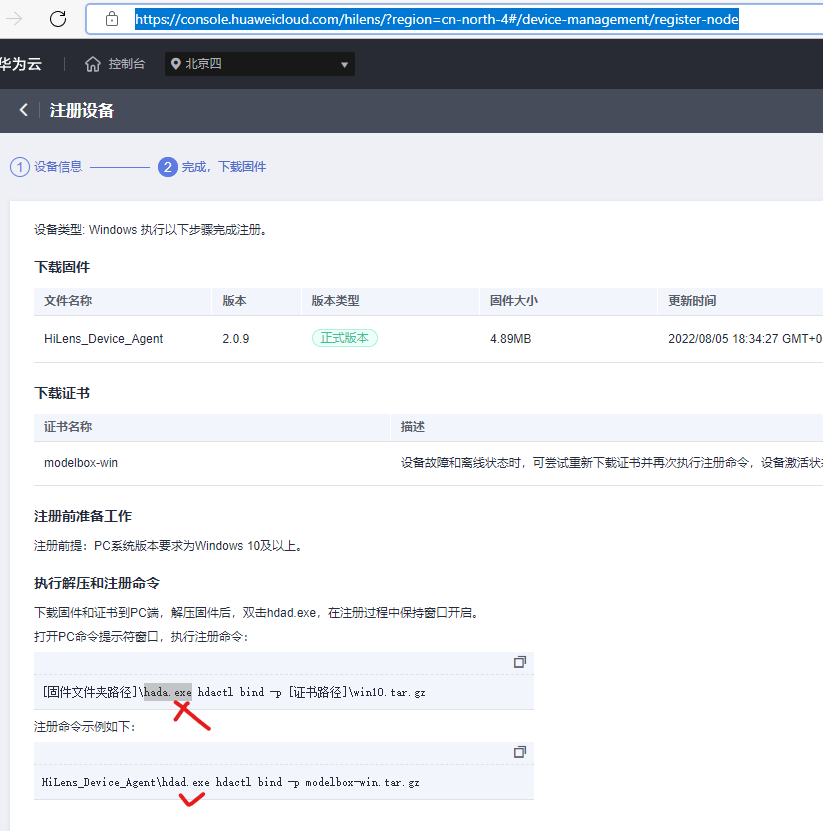The width and height of the screenshot is (823, 831).
Task: Copy the example command with copy icon
Action: [520, 752]
